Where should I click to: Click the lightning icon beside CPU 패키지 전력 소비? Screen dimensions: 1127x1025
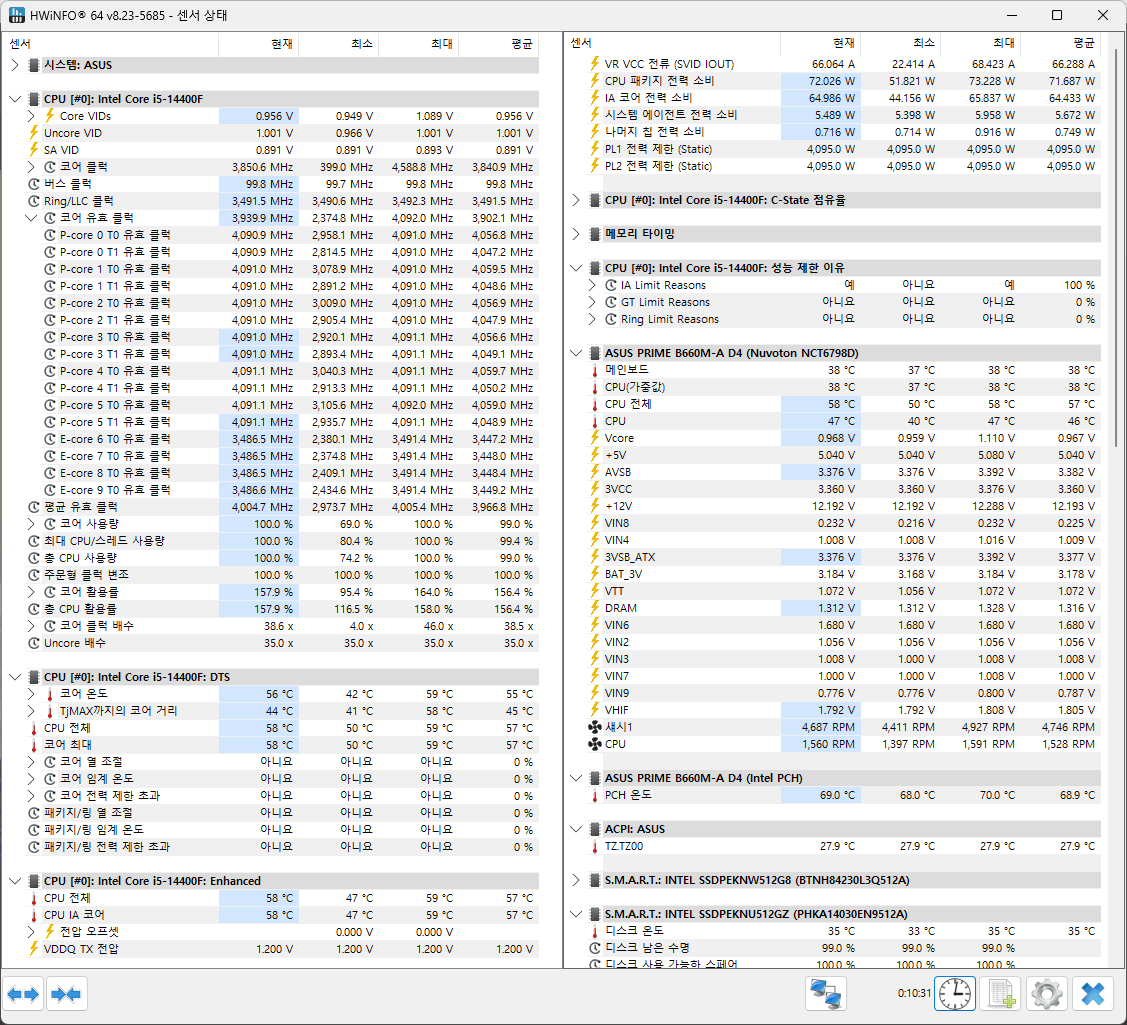594,81
